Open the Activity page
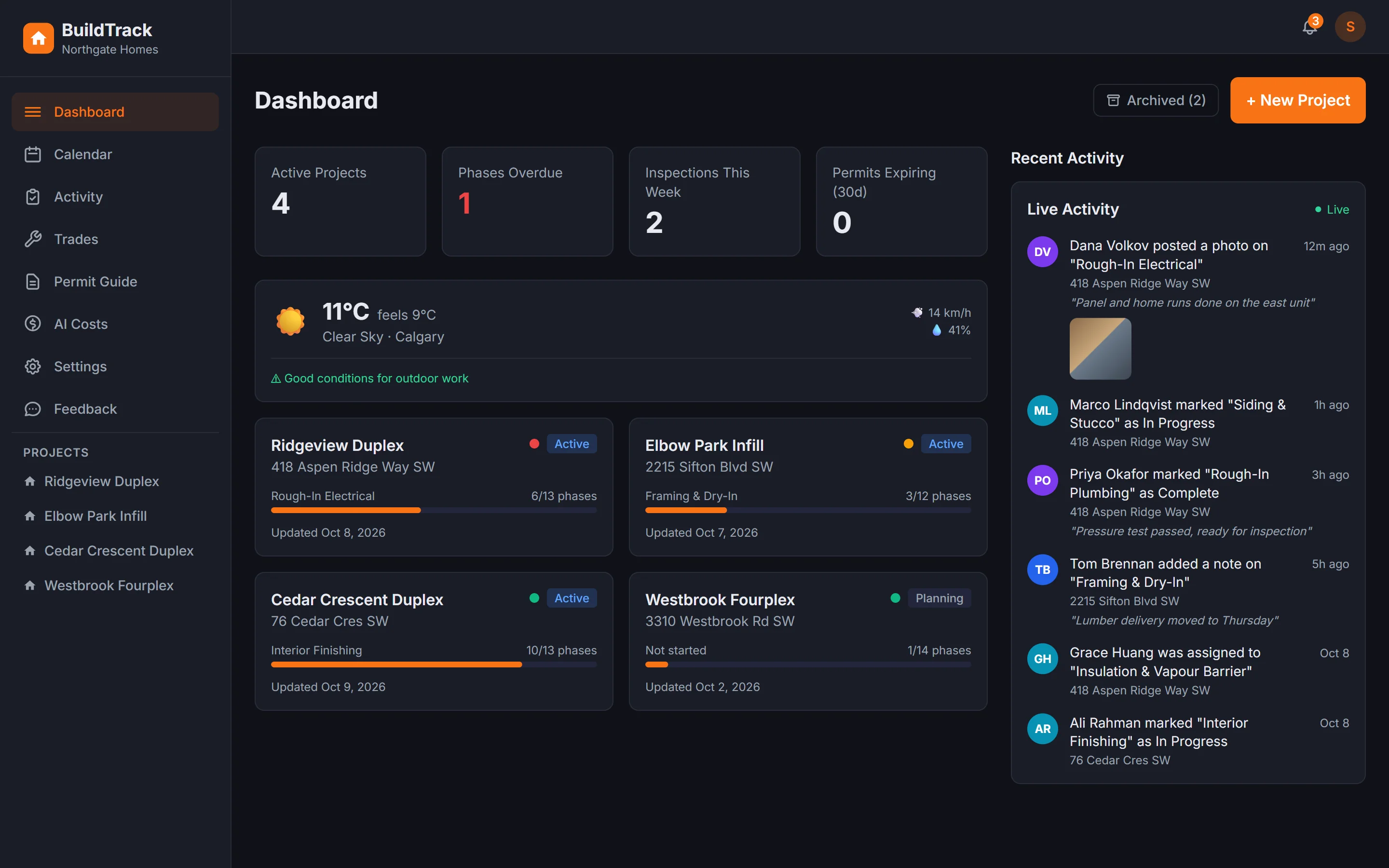 tap(115, 197)
